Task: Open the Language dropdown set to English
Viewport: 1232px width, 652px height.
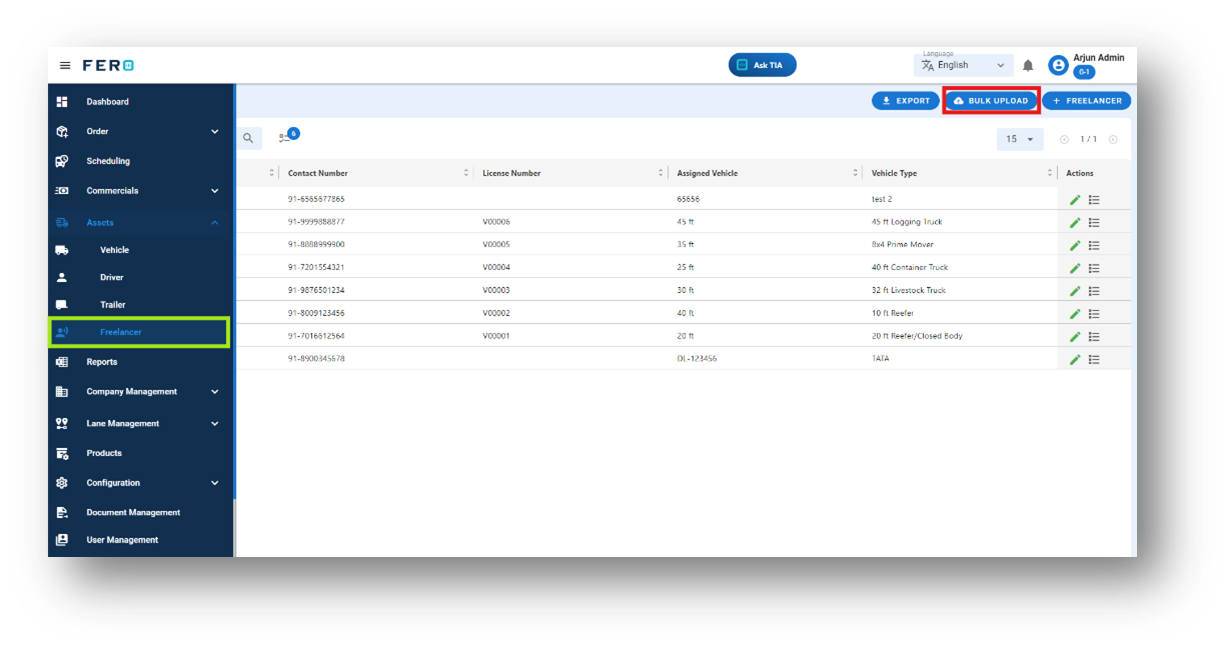Action: (964, 65)
